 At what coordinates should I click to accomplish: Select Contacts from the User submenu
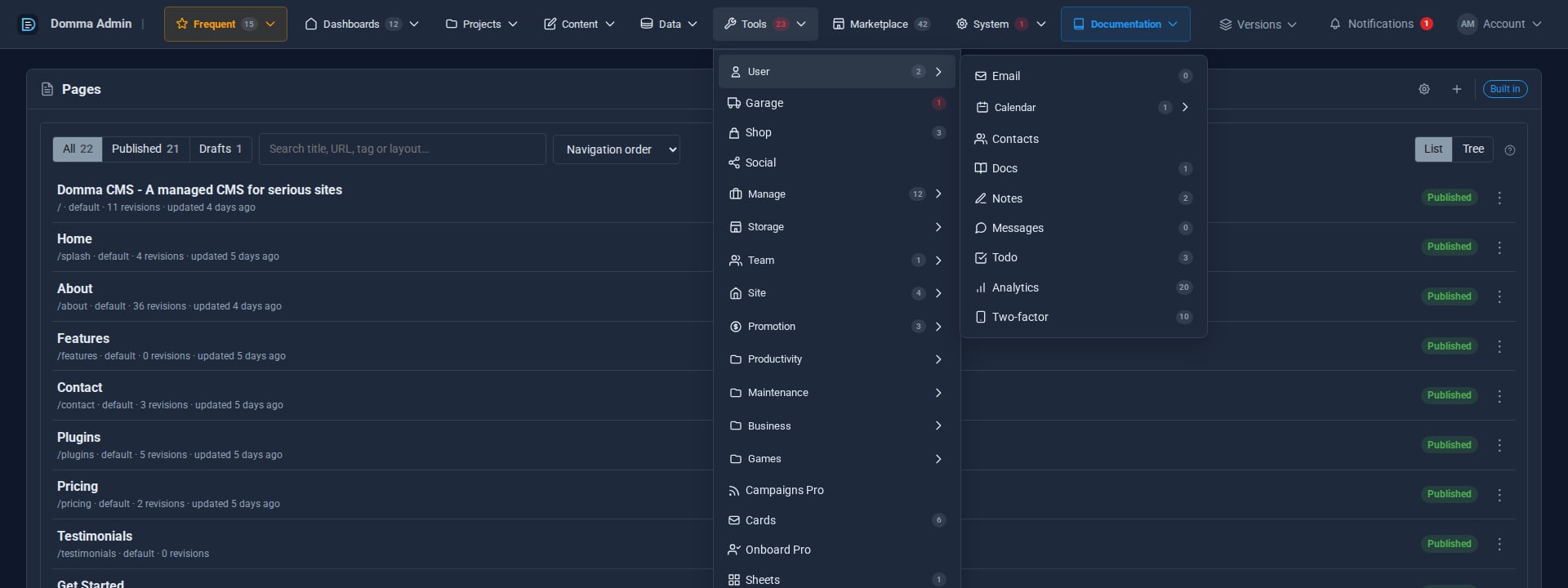(1084, 139)
